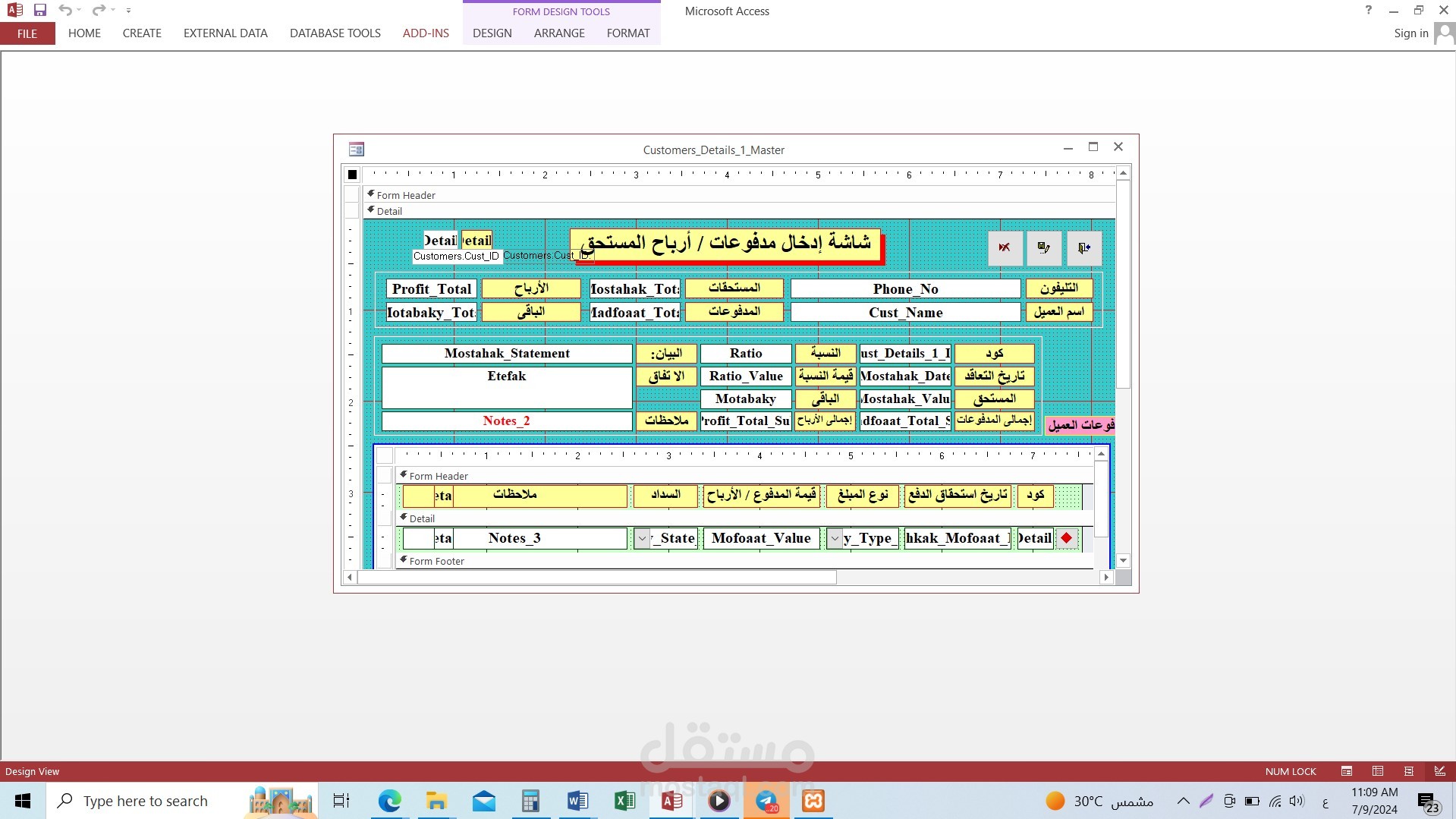Click the Design View icon in status bar
Viewport: 1456px width, 819px height.
tap(1440, 771)
